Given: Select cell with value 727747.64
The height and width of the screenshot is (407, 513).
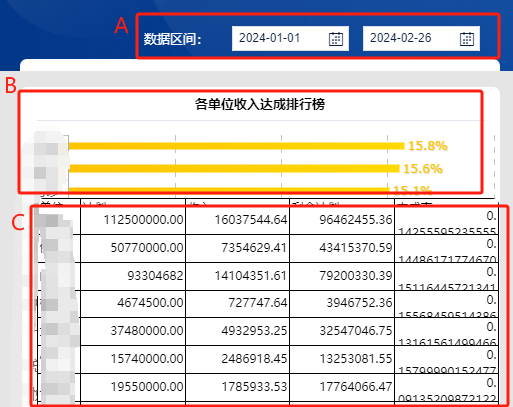Looking at the screenshot, I should point(238,304).
